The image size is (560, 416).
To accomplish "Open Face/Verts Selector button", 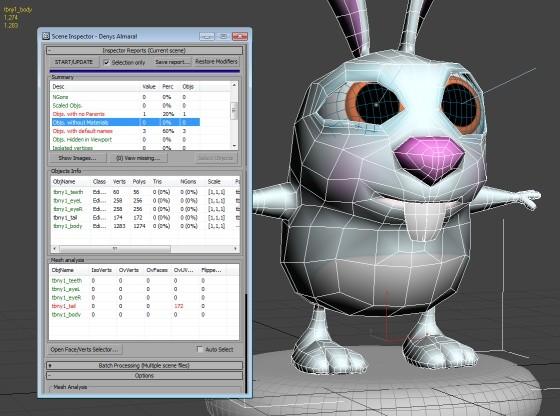I will (x=84, y=350).
